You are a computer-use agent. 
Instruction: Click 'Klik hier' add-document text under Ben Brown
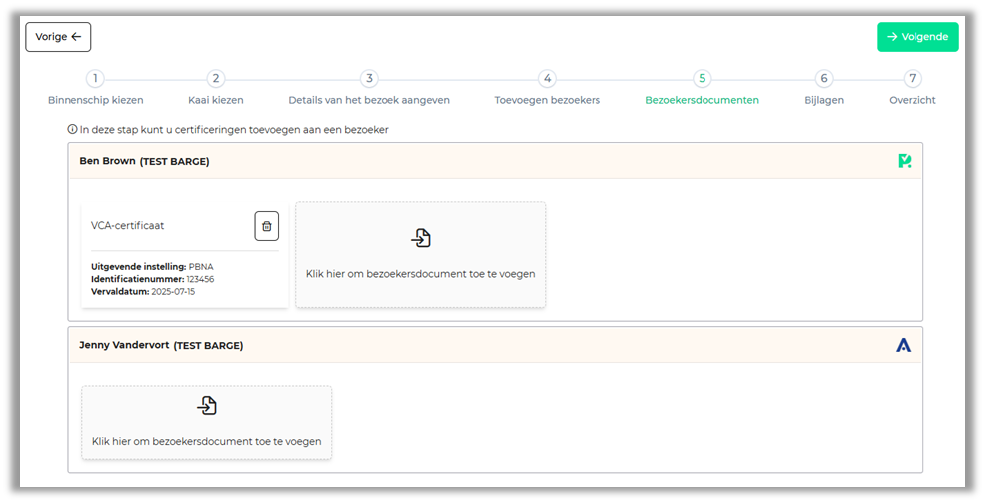(421, 274)
